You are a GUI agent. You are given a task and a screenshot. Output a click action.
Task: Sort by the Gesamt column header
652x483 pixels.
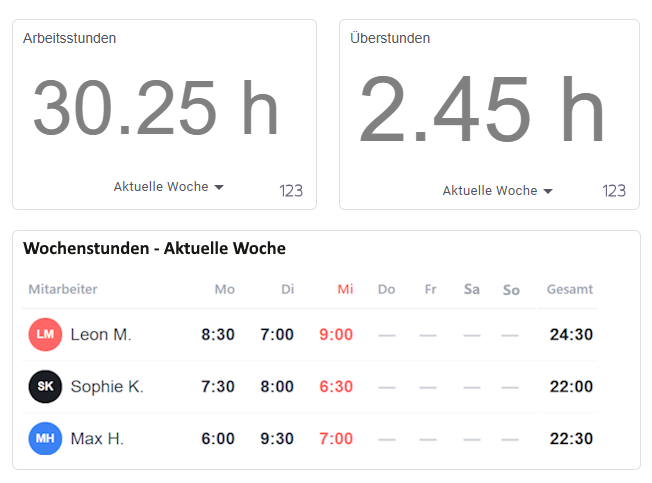[x=570, y=289]
